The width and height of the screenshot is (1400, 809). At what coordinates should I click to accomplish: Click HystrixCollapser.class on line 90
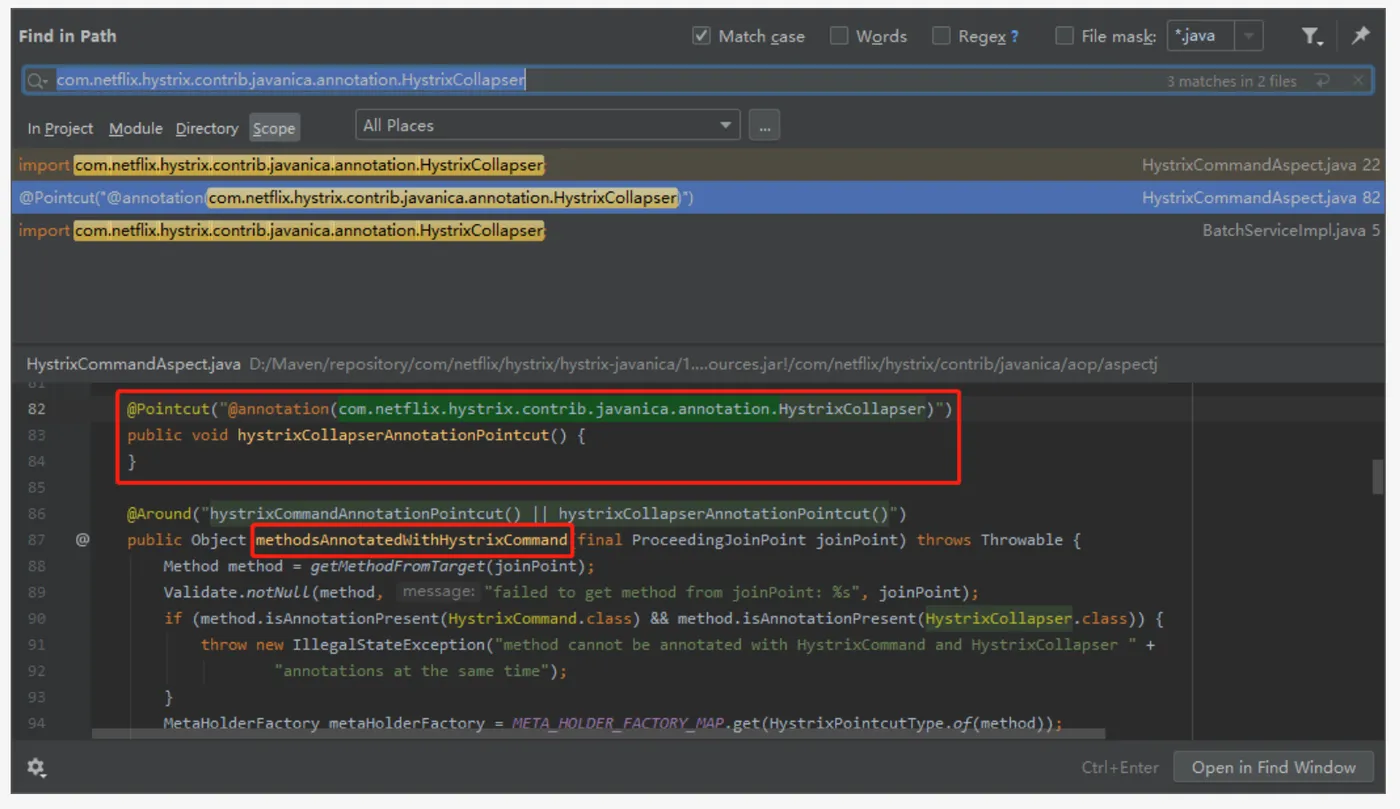click(1024, 618)
